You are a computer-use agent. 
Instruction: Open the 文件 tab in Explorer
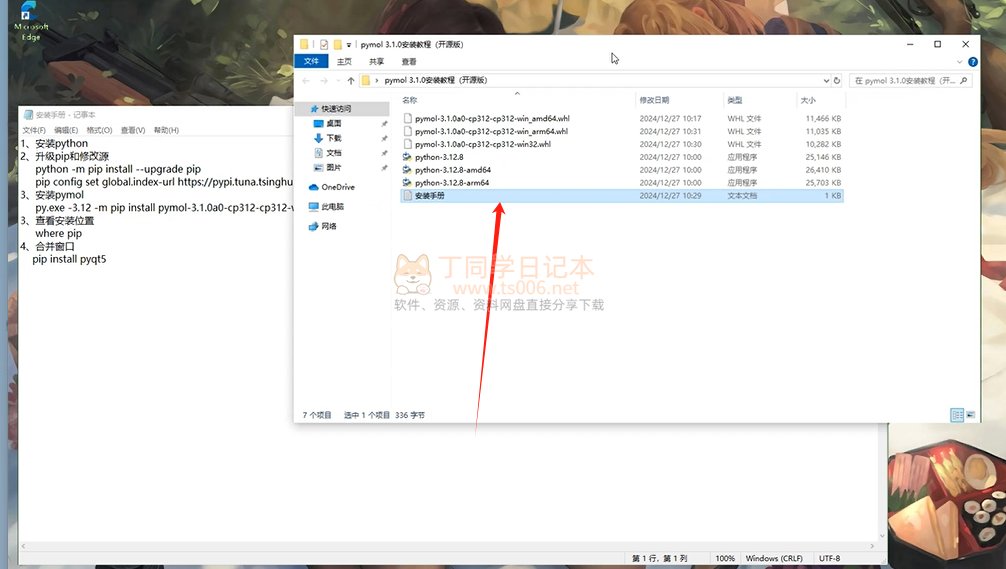[x=311, y=62]
